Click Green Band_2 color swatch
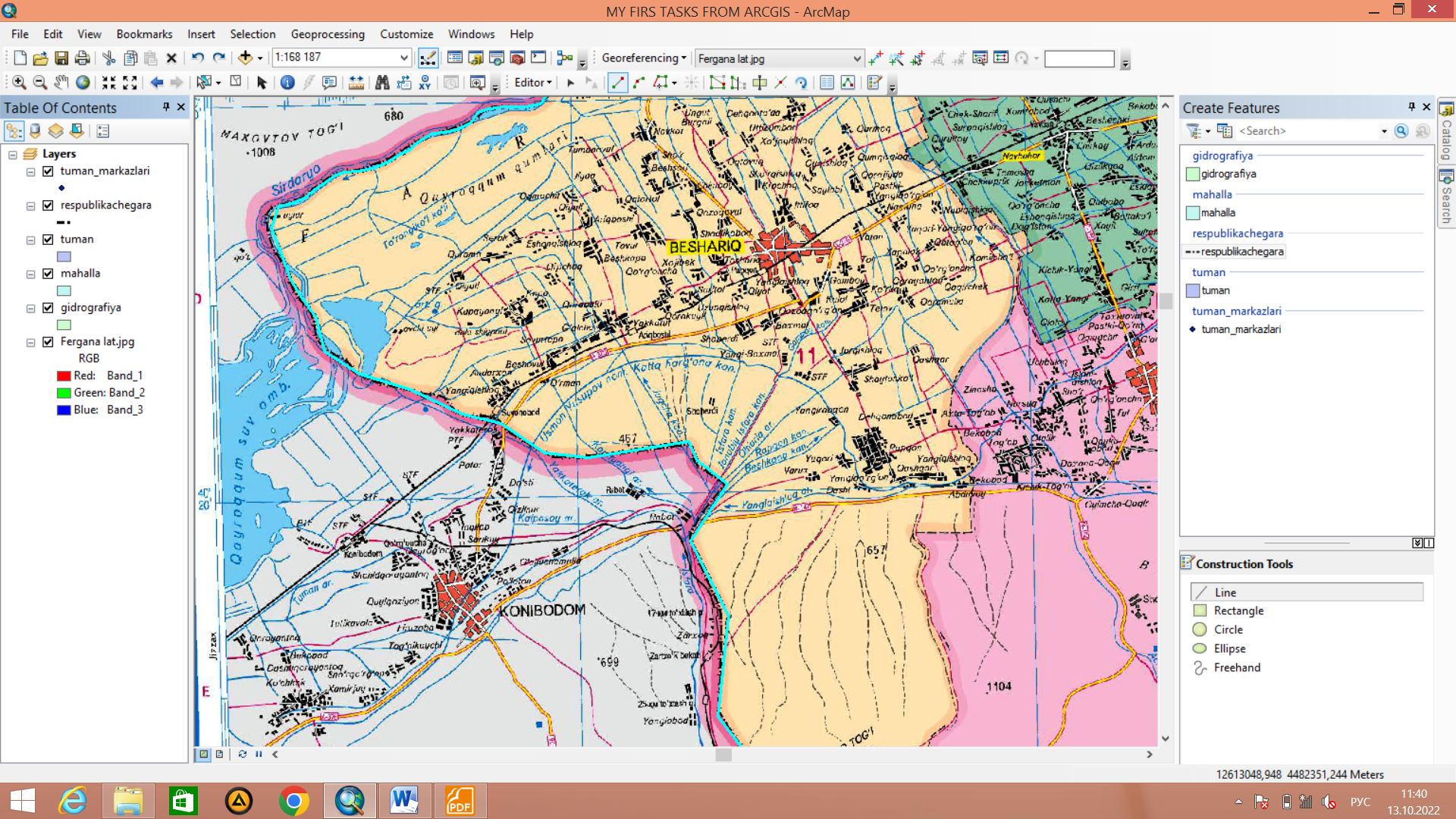The height and width of the screenshot is (819, 1456). pyautogui.click(x=64, y=393)
